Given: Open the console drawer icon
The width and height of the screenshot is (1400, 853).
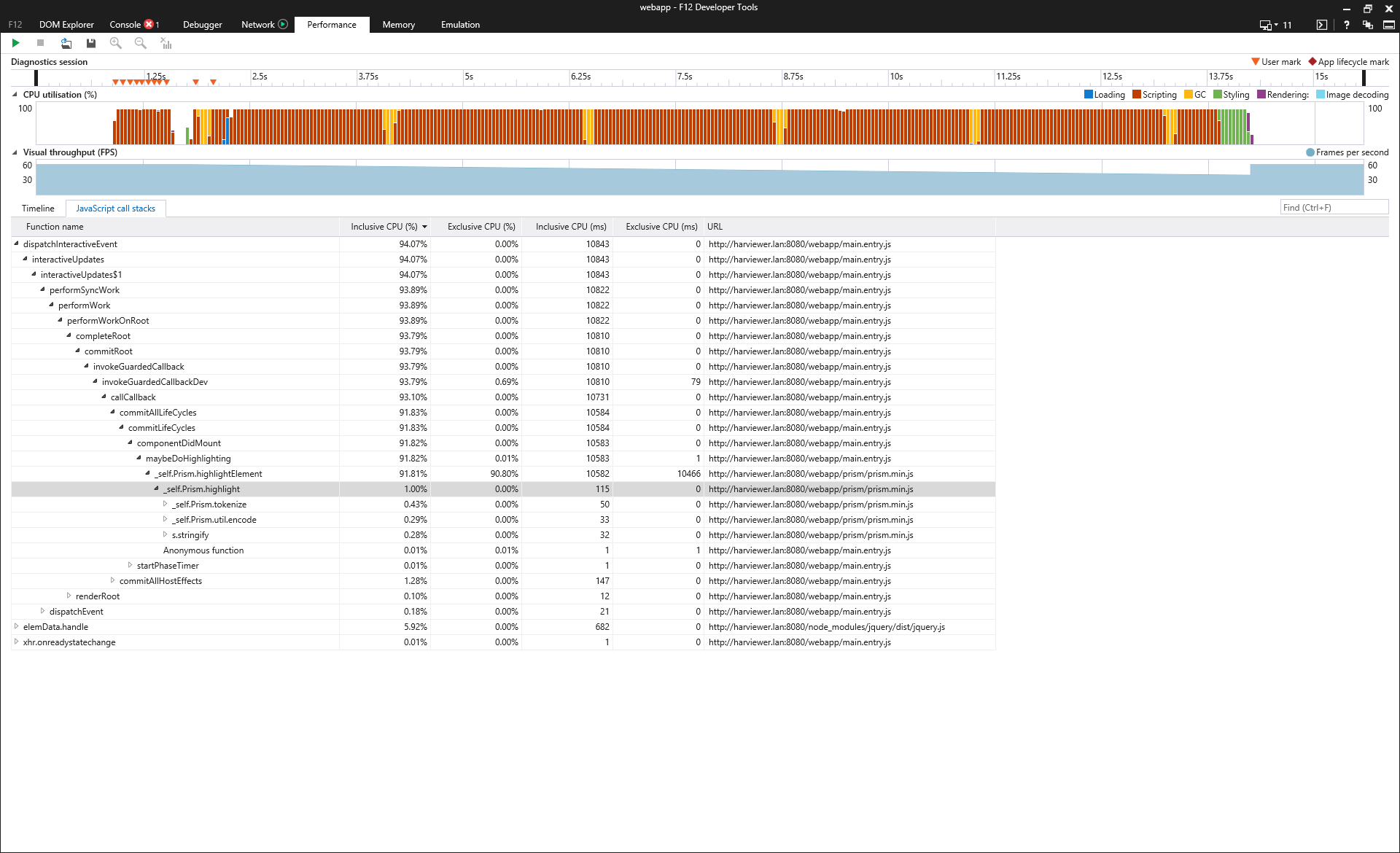Looking at the screenshot, I should point(1321,25).
